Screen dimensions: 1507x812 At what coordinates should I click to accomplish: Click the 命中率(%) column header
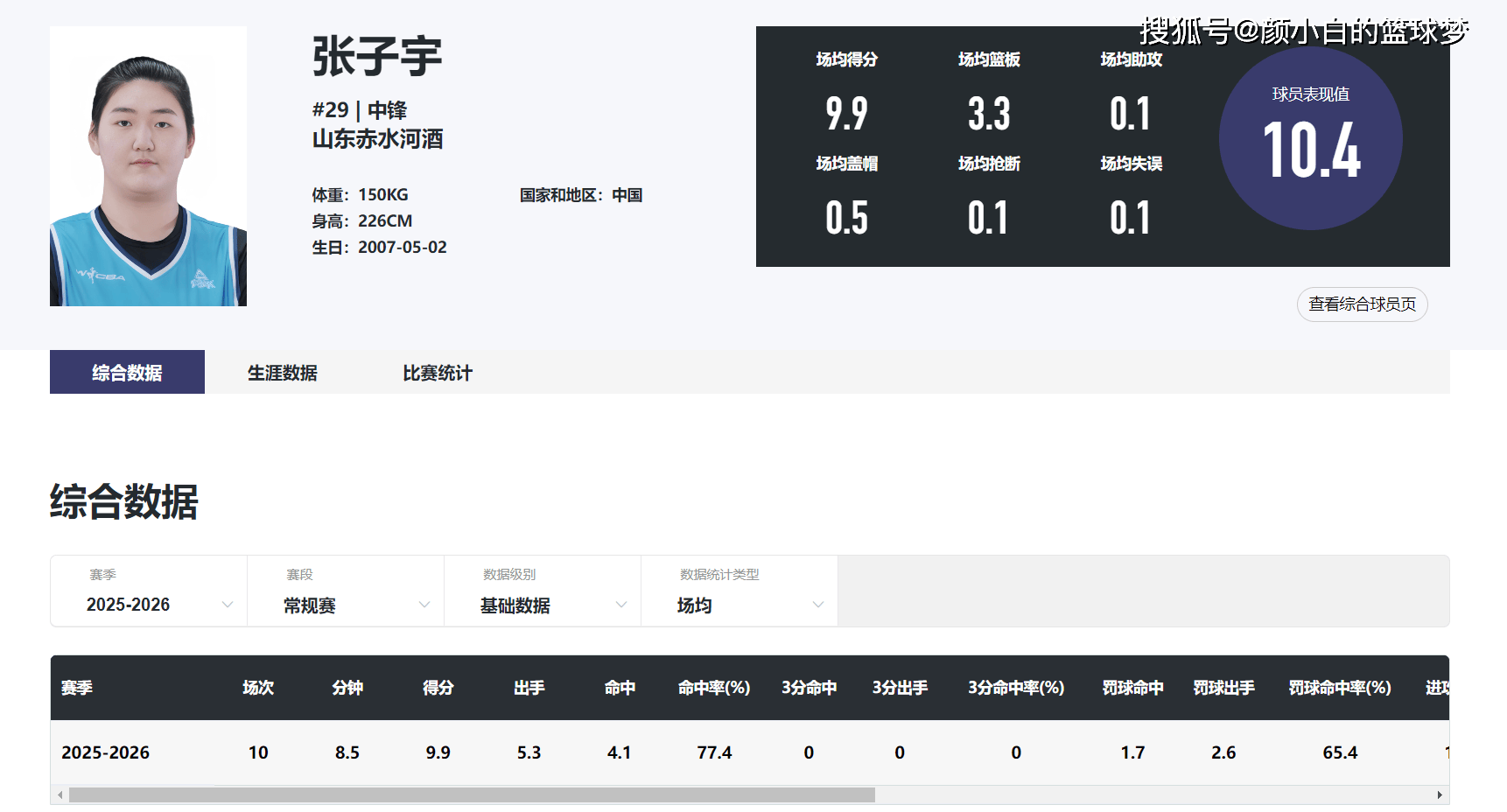pyautogui.click(x=713, y=688)
